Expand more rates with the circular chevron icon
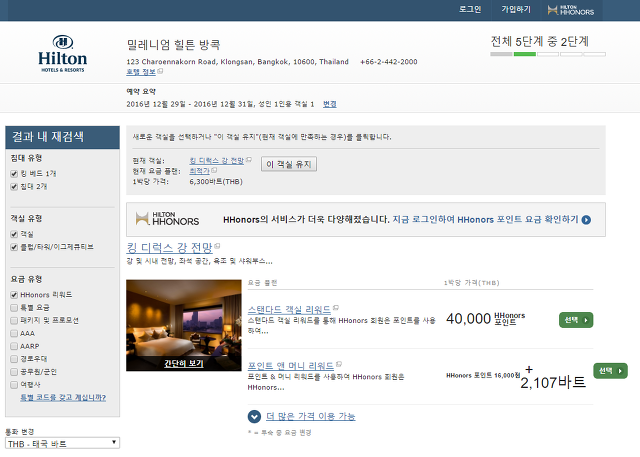Image resolution: width=640 pixels, height=457 pixels. (254, 417)
